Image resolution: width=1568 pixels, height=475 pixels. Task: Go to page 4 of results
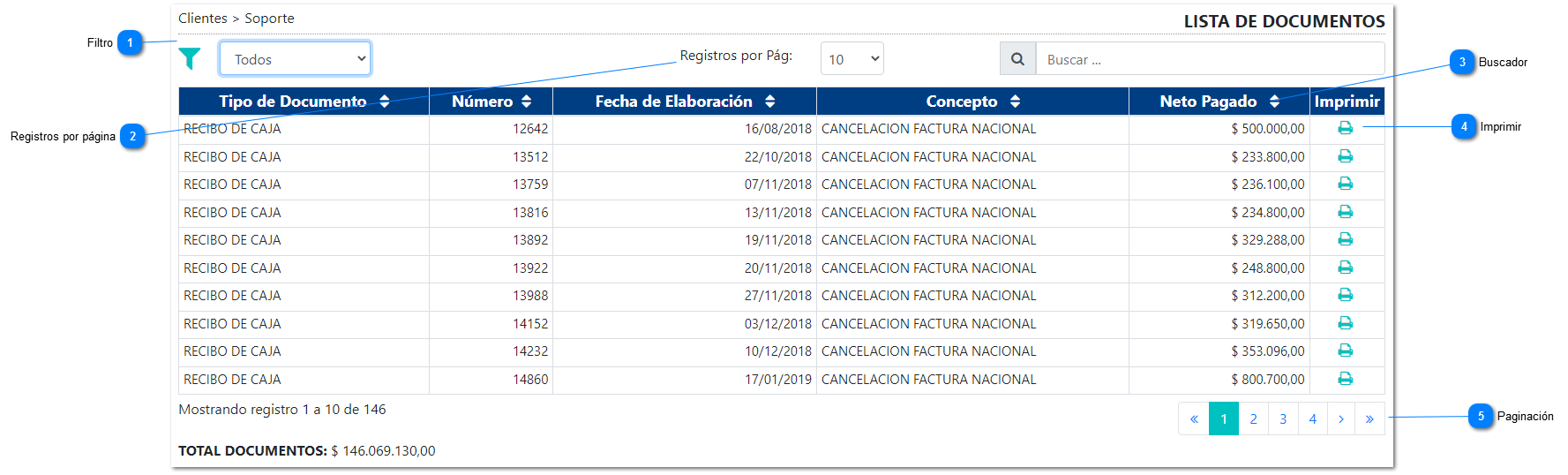1312,419
